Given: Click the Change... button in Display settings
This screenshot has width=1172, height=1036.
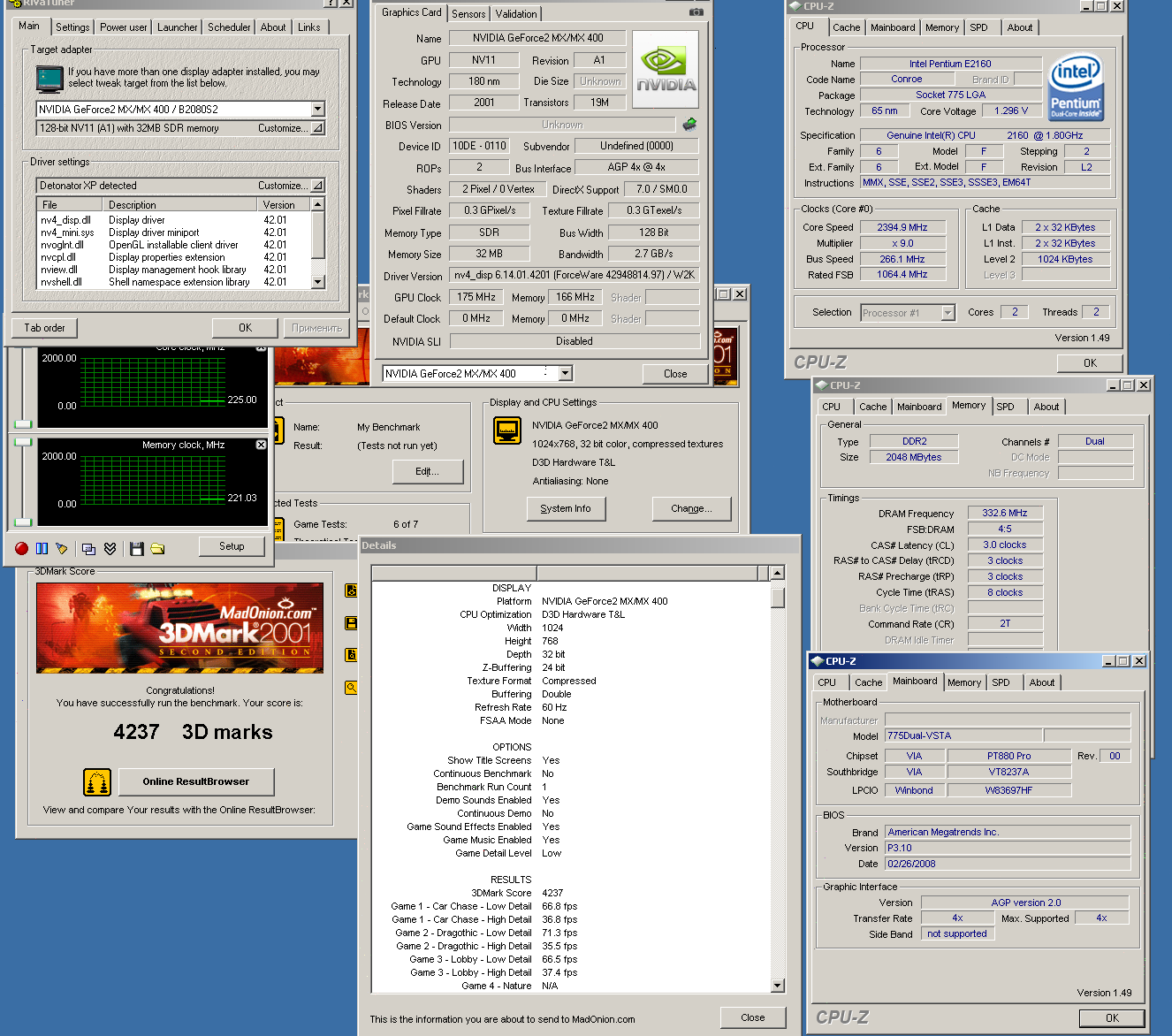Looking at the screenshot, I should pos(691,508).
